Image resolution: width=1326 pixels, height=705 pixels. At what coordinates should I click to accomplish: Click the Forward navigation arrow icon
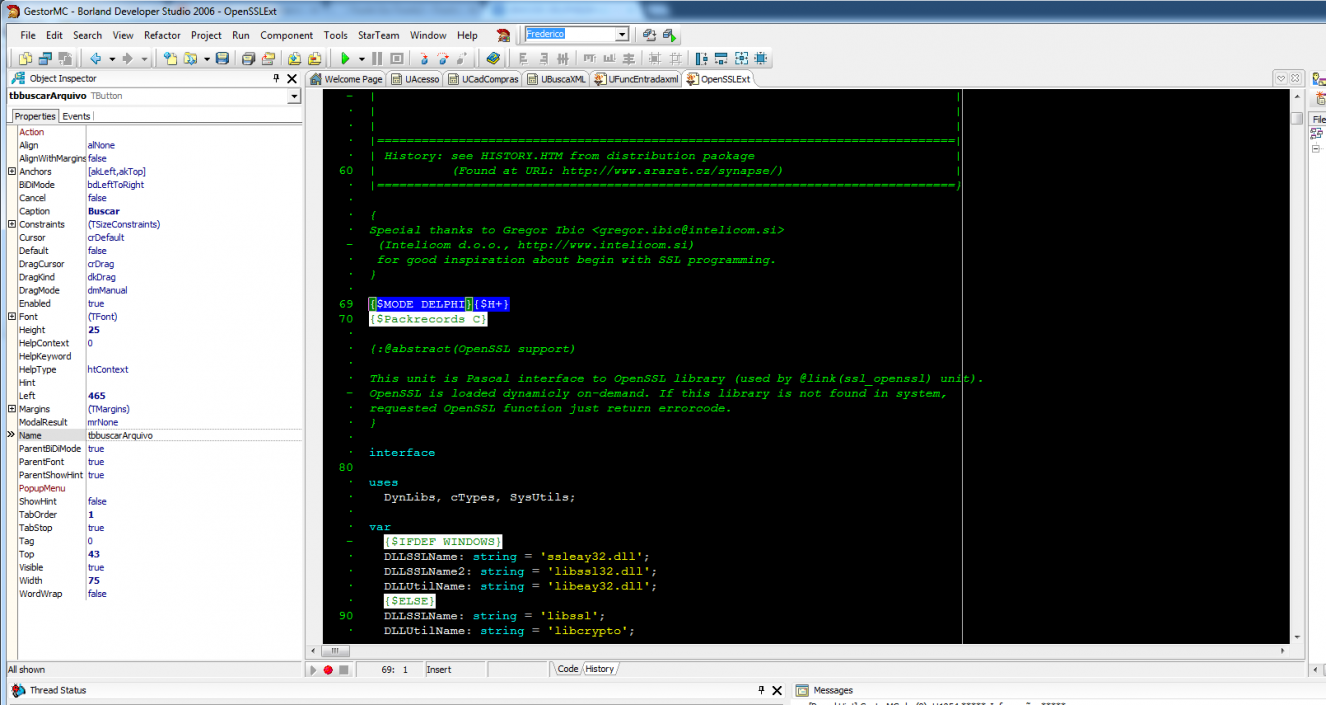pyautogui.click(x=127, y=59)
